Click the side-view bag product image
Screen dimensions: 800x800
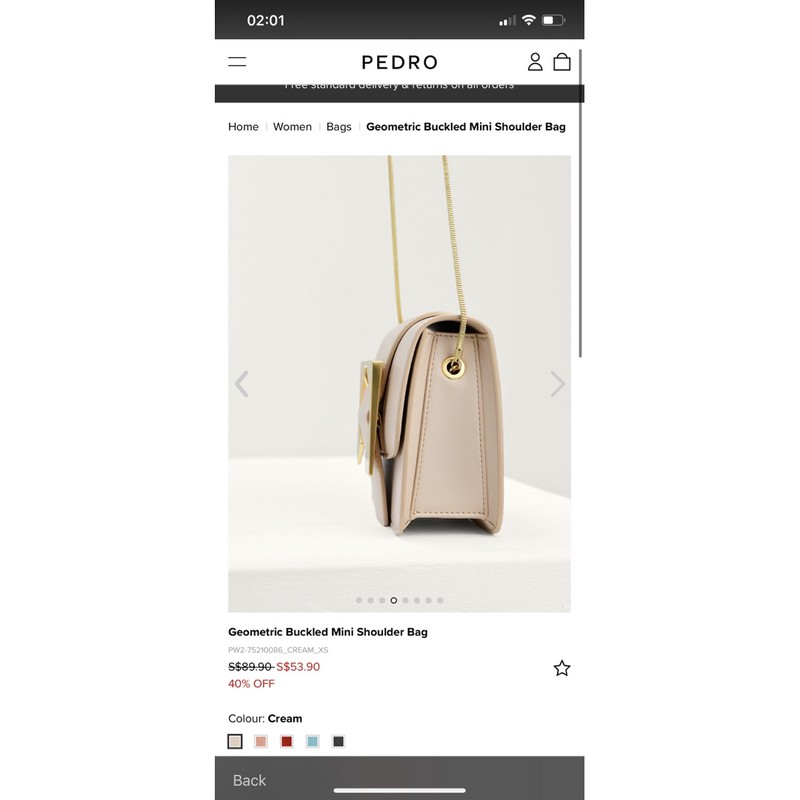tap(399, 384)
